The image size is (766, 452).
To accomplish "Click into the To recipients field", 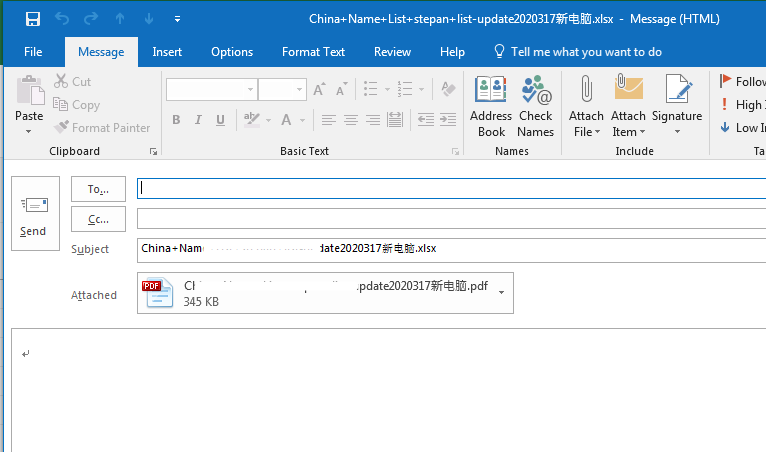I will point(451,189).
